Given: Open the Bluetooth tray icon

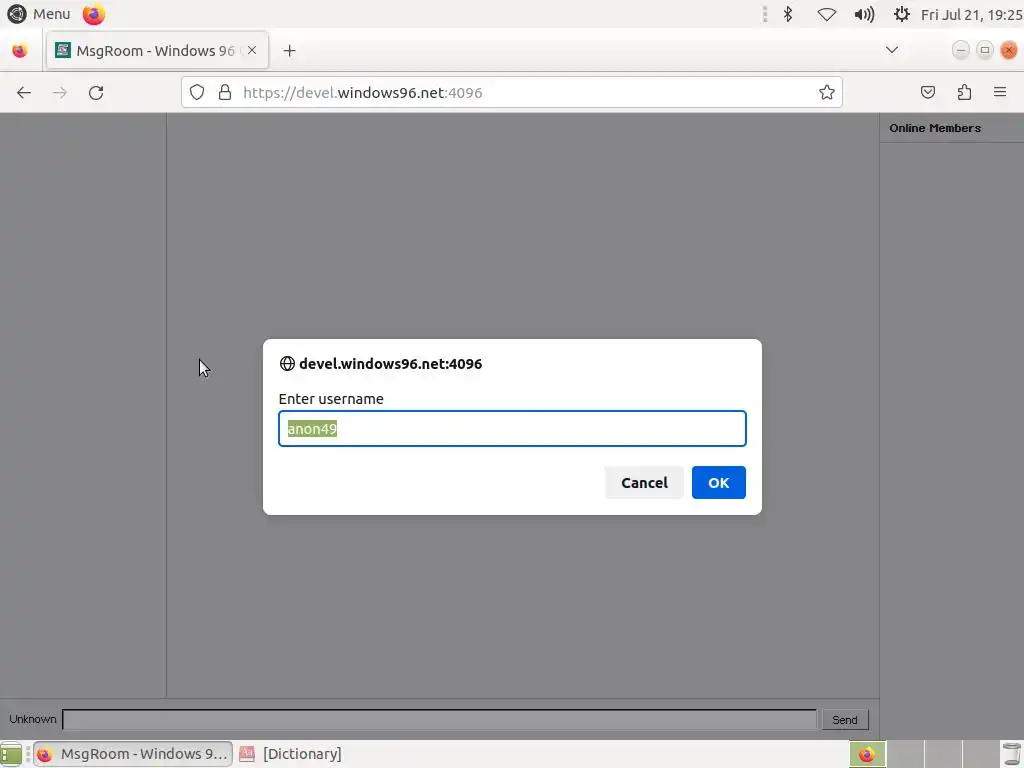Looking at the screenshot, I should pyautogui.click(x=788, y=14).
